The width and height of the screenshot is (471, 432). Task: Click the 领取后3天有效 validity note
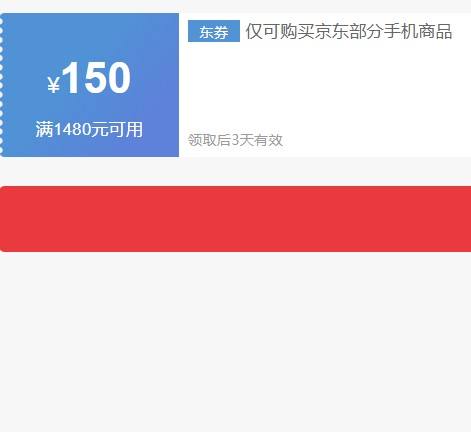[x=235, y=140]
